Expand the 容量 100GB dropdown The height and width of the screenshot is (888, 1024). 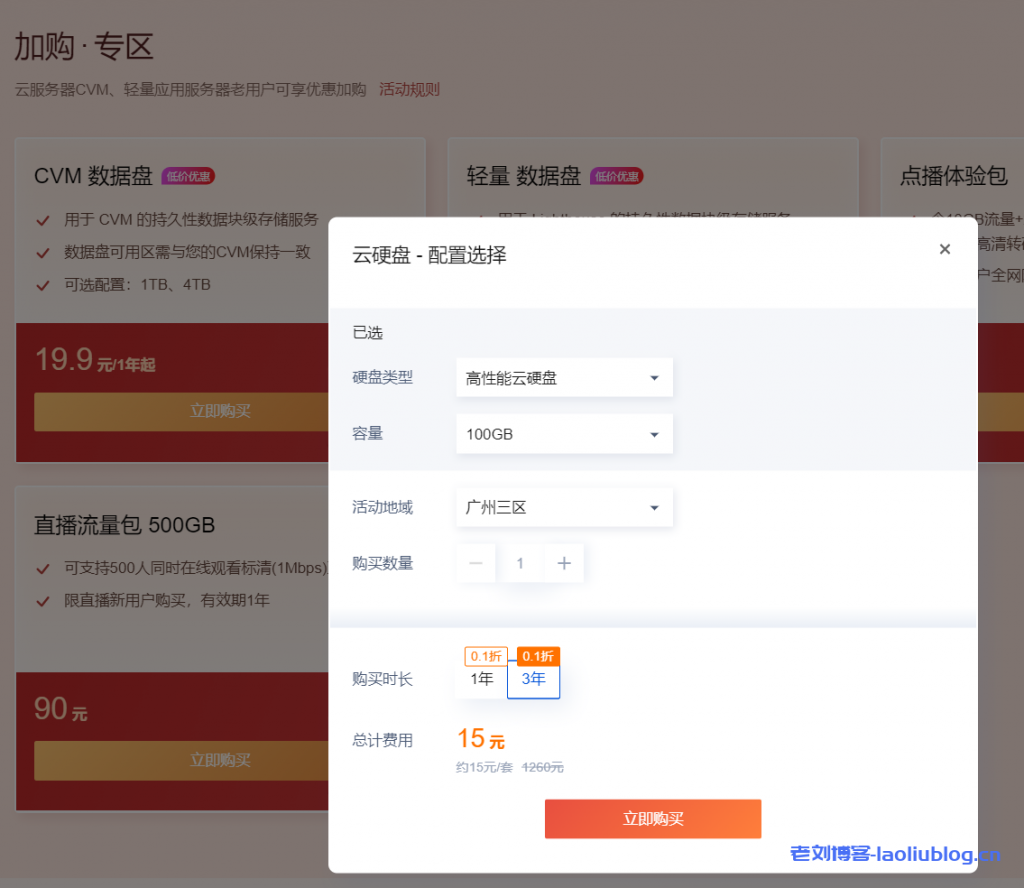pyautogui.click(x=564, y=434)
